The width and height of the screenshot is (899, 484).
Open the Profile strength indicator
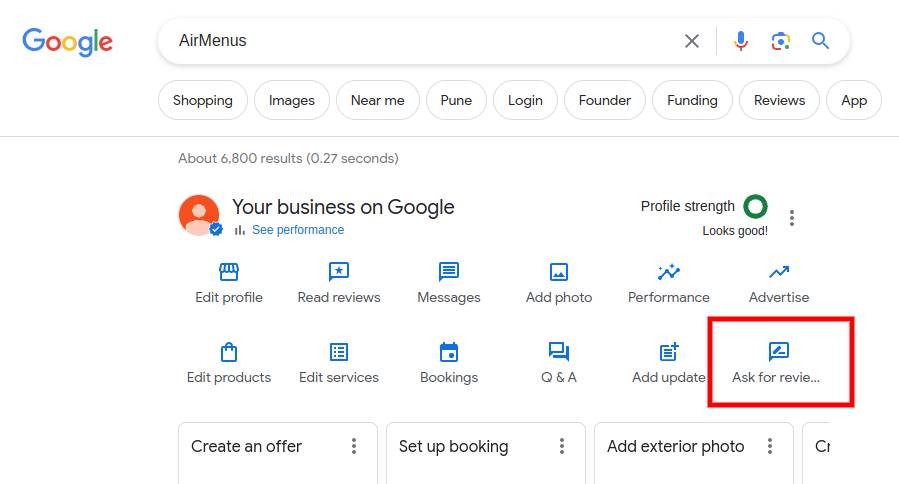coord(756,206)
